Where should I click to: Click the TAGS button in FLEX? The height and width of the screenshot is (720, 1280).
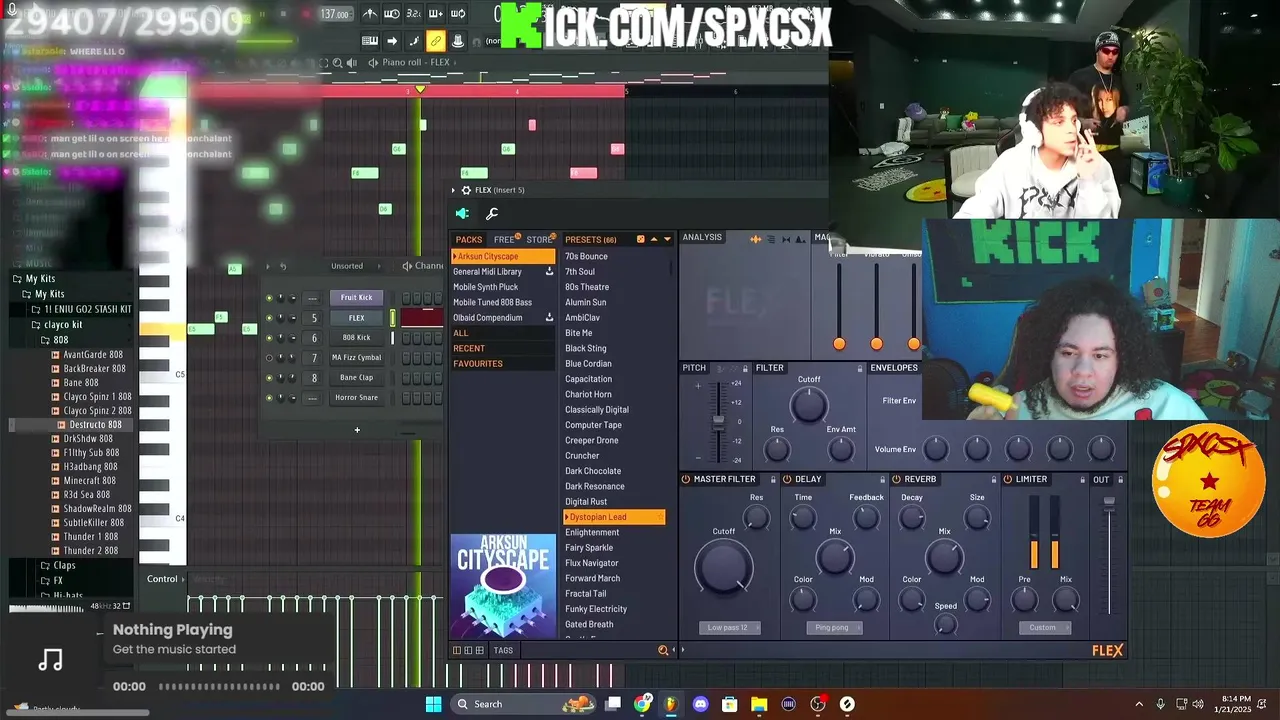click(x=503, y=651)
